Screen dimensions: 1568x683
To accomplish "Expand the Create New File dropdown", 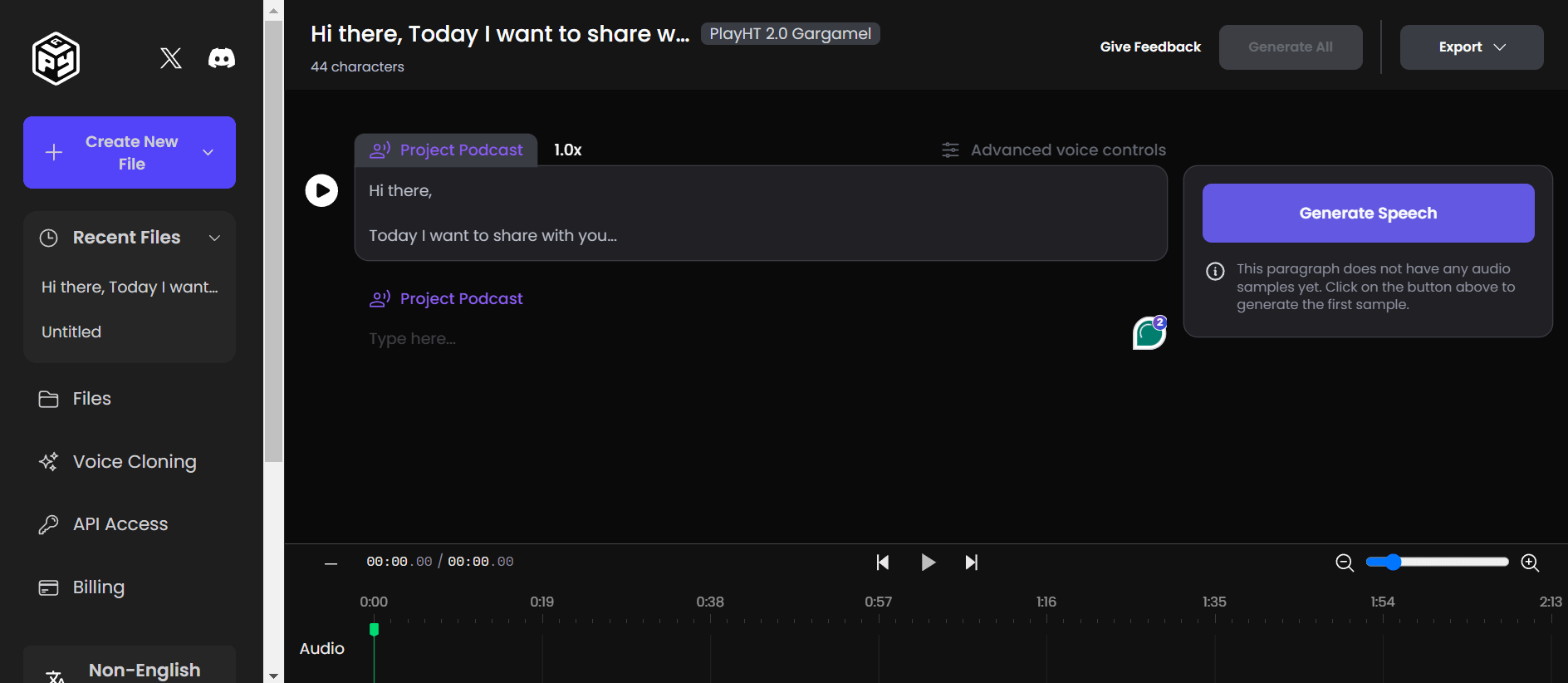I will tap(208, 153).
